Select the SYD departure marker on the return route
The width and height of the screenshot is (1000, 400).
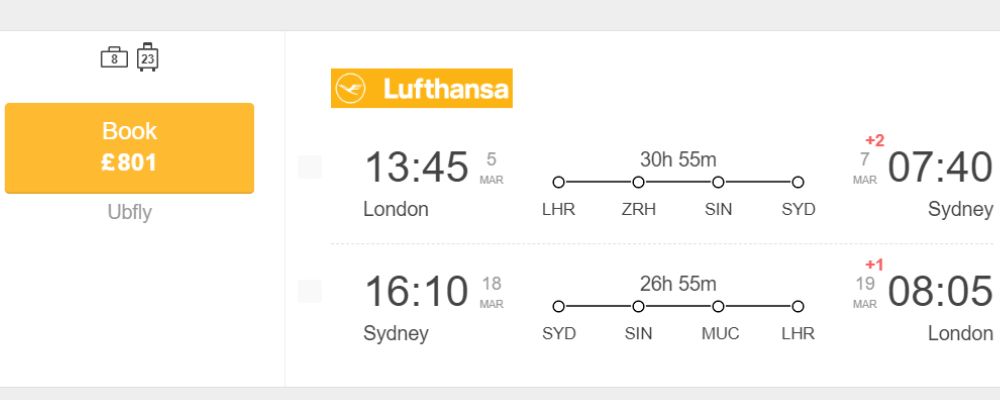[559, 307]
